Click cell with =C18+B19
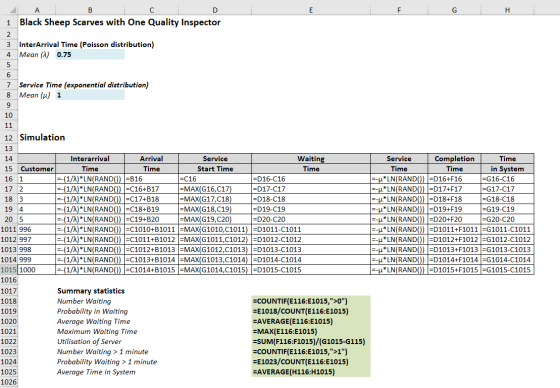Viewport: 560px width, 388px height. pos(151,209)
